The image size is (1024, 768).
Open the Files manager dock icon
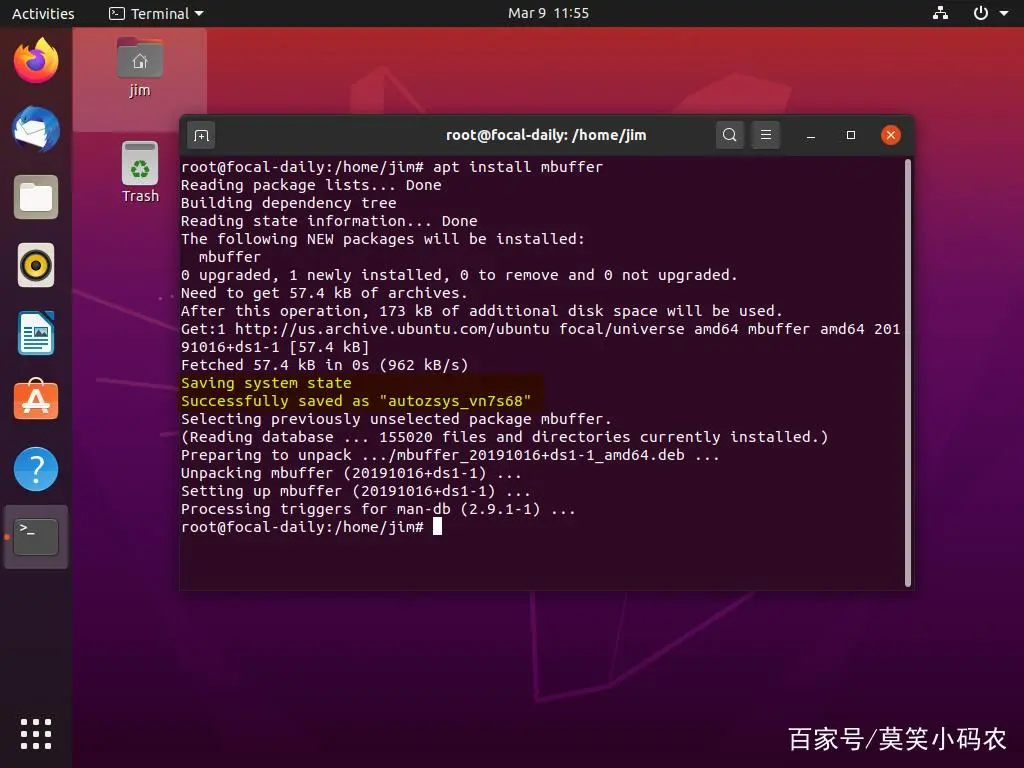tap(36, 197)
